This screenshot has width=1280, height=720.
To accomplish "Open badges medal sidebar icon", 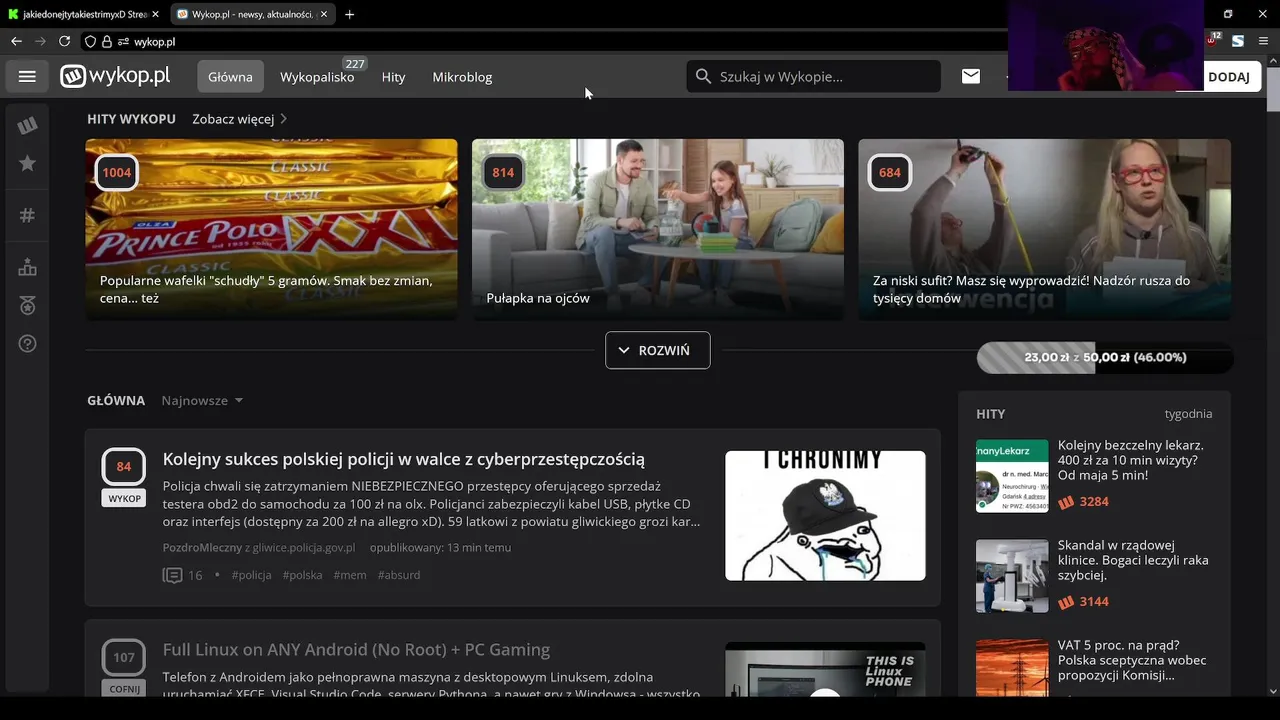I will [27, 305].
